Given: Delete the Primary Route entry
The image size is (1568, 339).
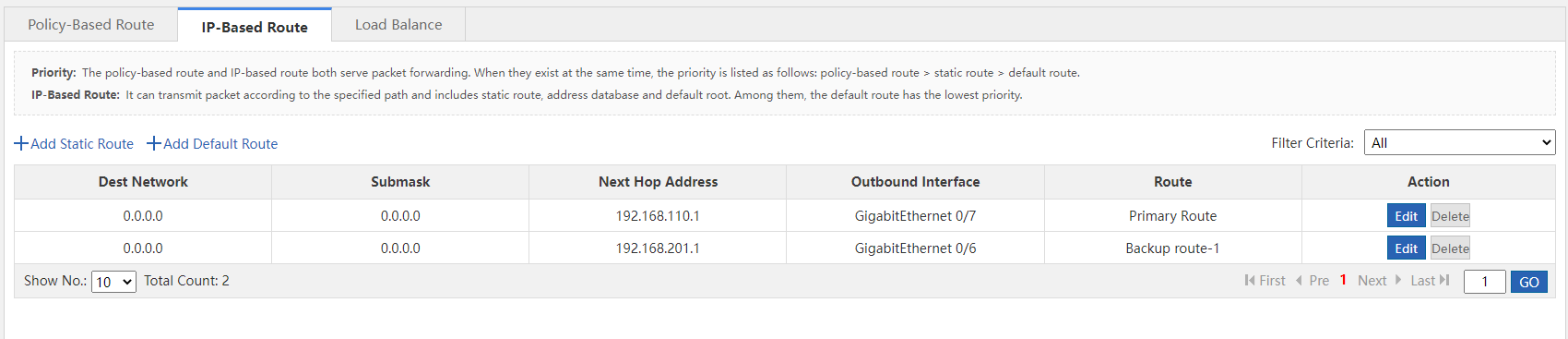Looking at the screenshot, I should tap(1450, 216).
